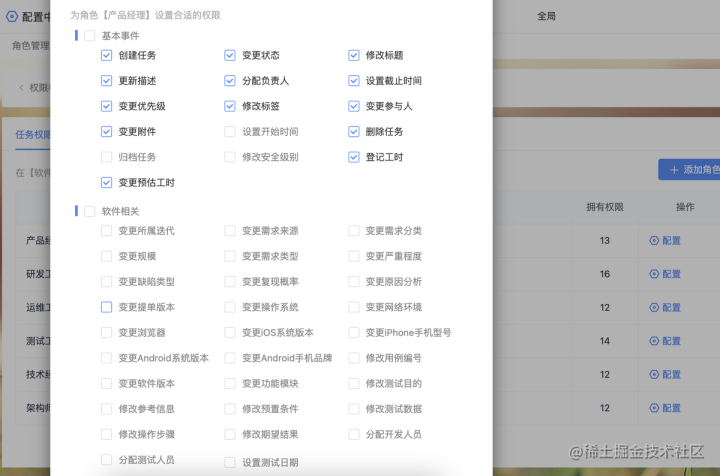This screenshot has height=476, width=720.
Task: Tick 变更iOS系统版本 checkbox
Action: pos(230,332)
